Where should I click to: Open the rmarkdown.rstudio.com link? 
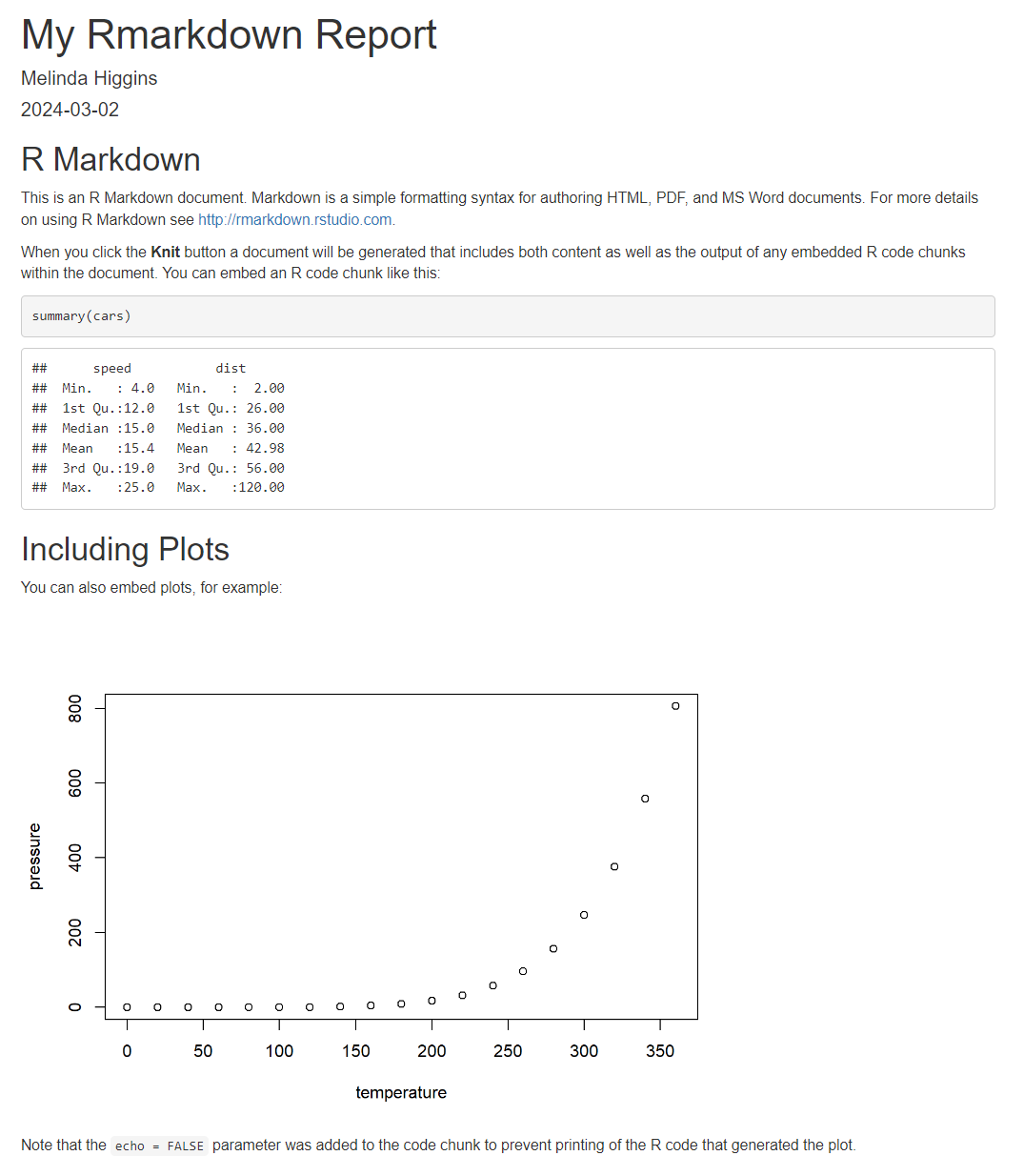click(295, 219)
